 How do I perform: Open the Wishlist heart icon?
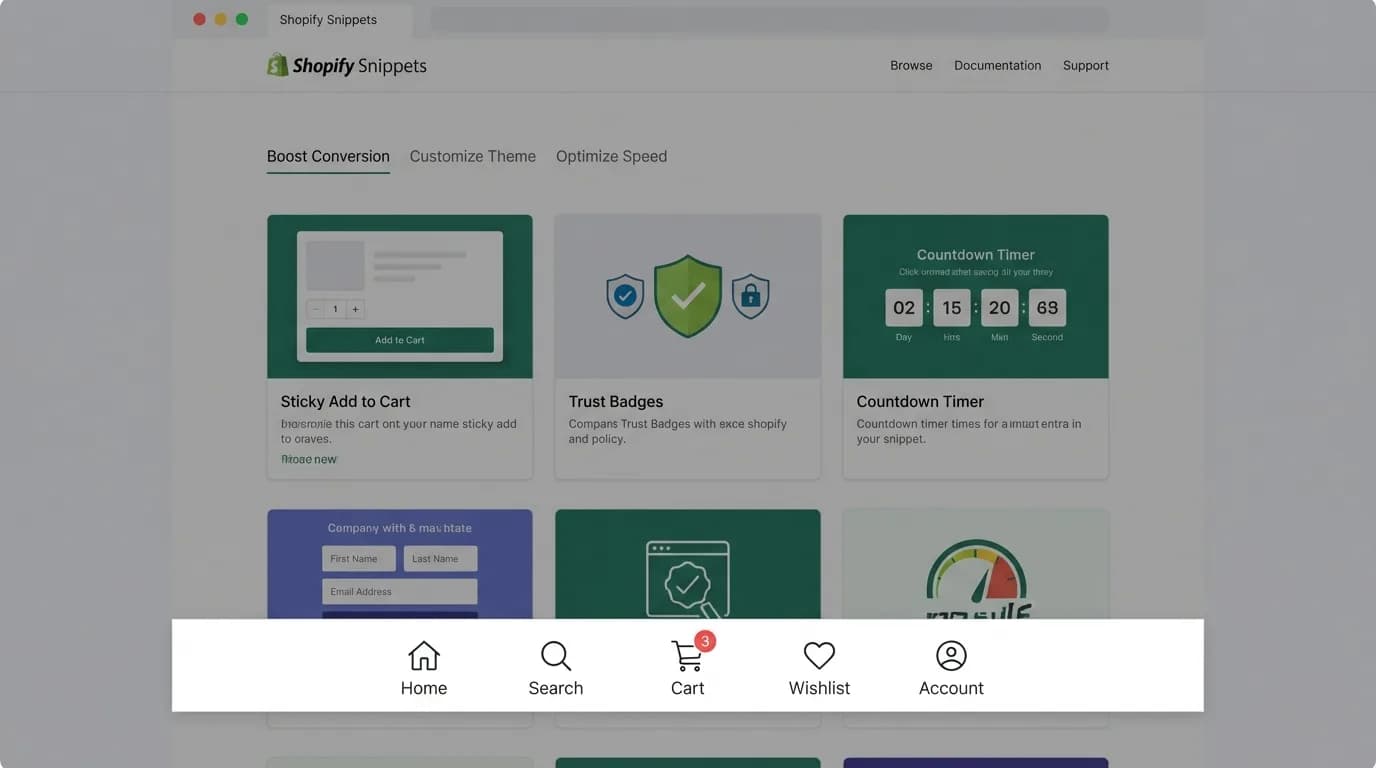click(x=819, y=656)
